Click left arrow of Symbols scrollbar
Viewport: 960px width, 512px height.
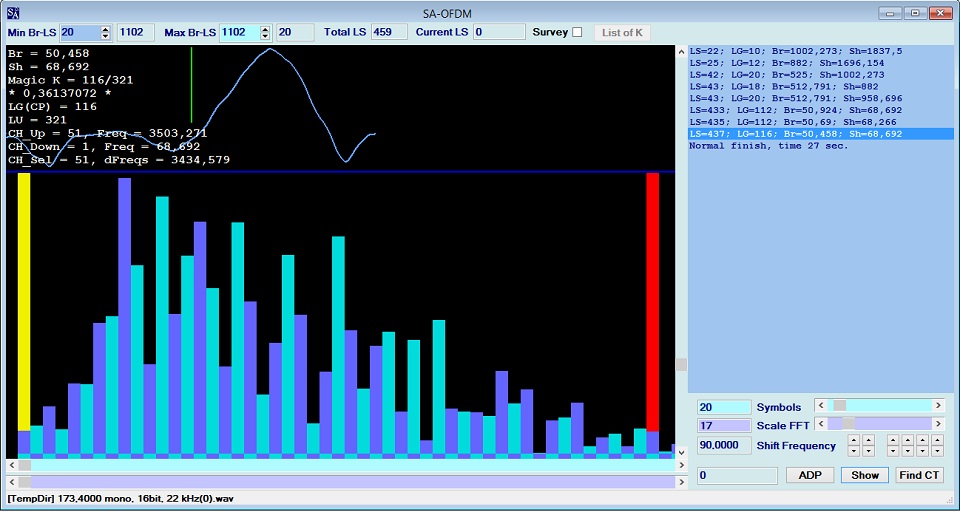821,406
